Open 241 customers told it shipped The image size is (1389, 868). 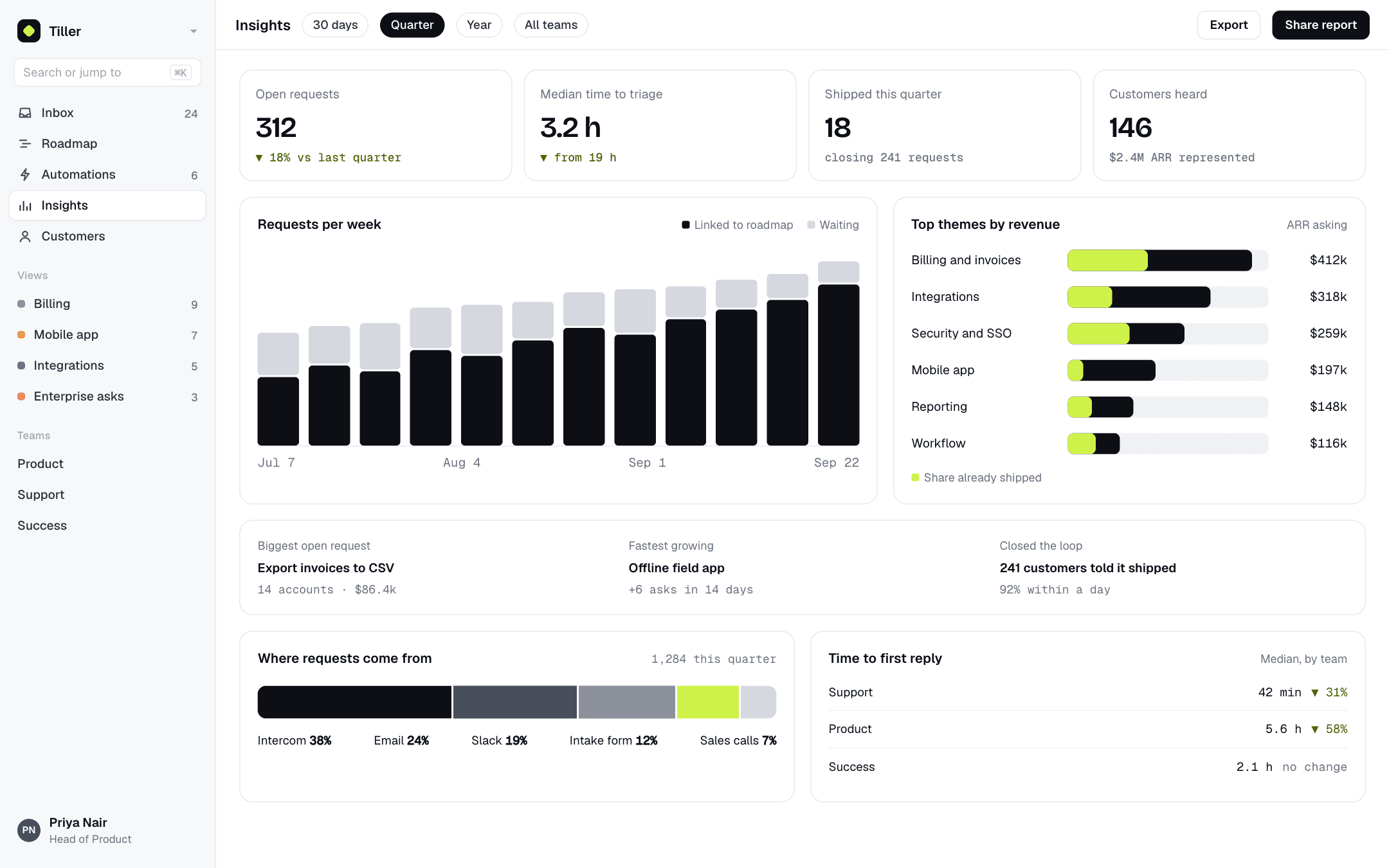coord(1088,568)
